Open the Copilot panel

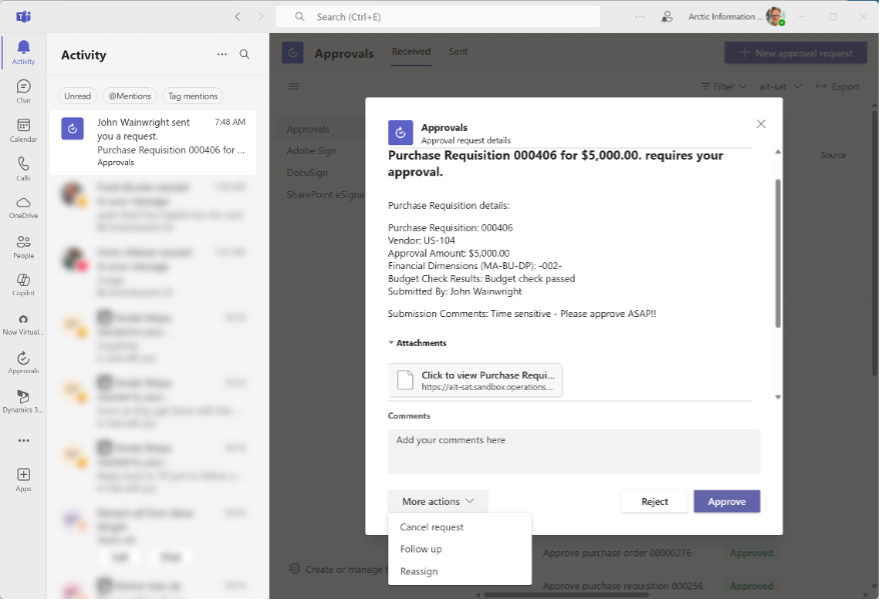[x=23, y=283]
